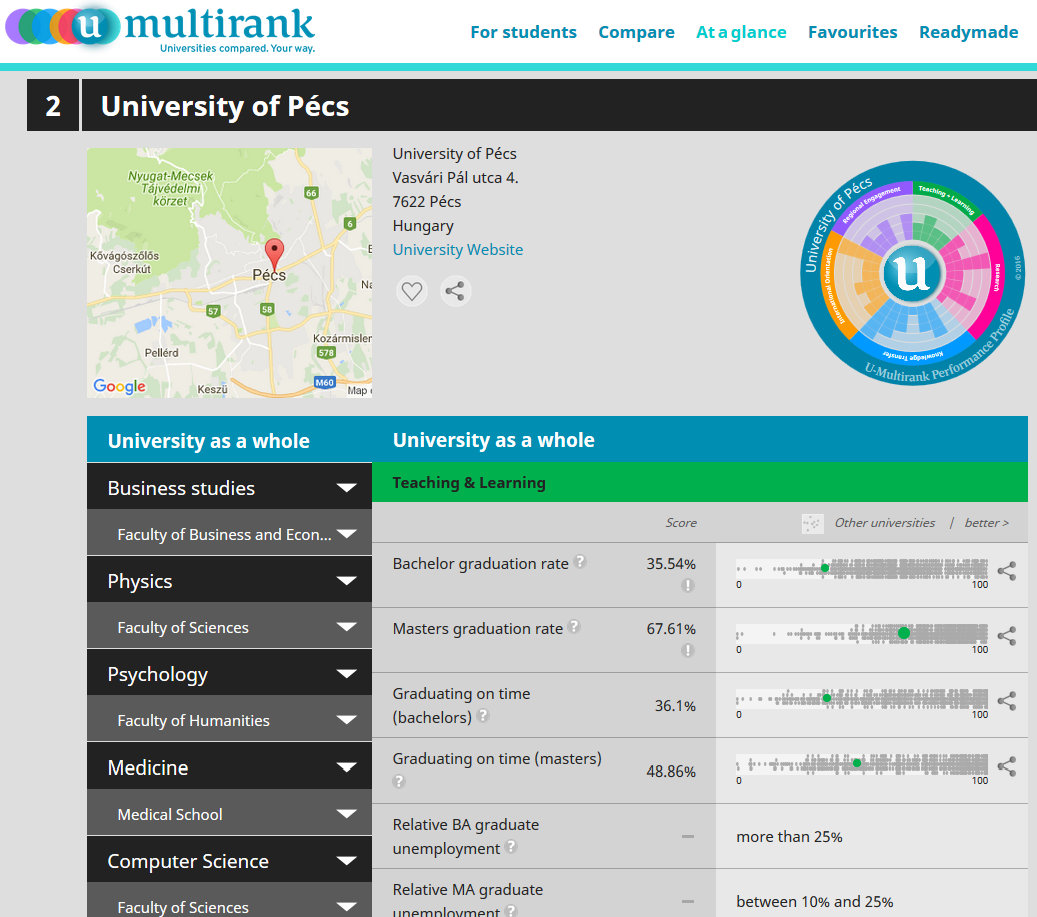
Task: Click the Google logo on the map
Action: (x=119, y=386)
